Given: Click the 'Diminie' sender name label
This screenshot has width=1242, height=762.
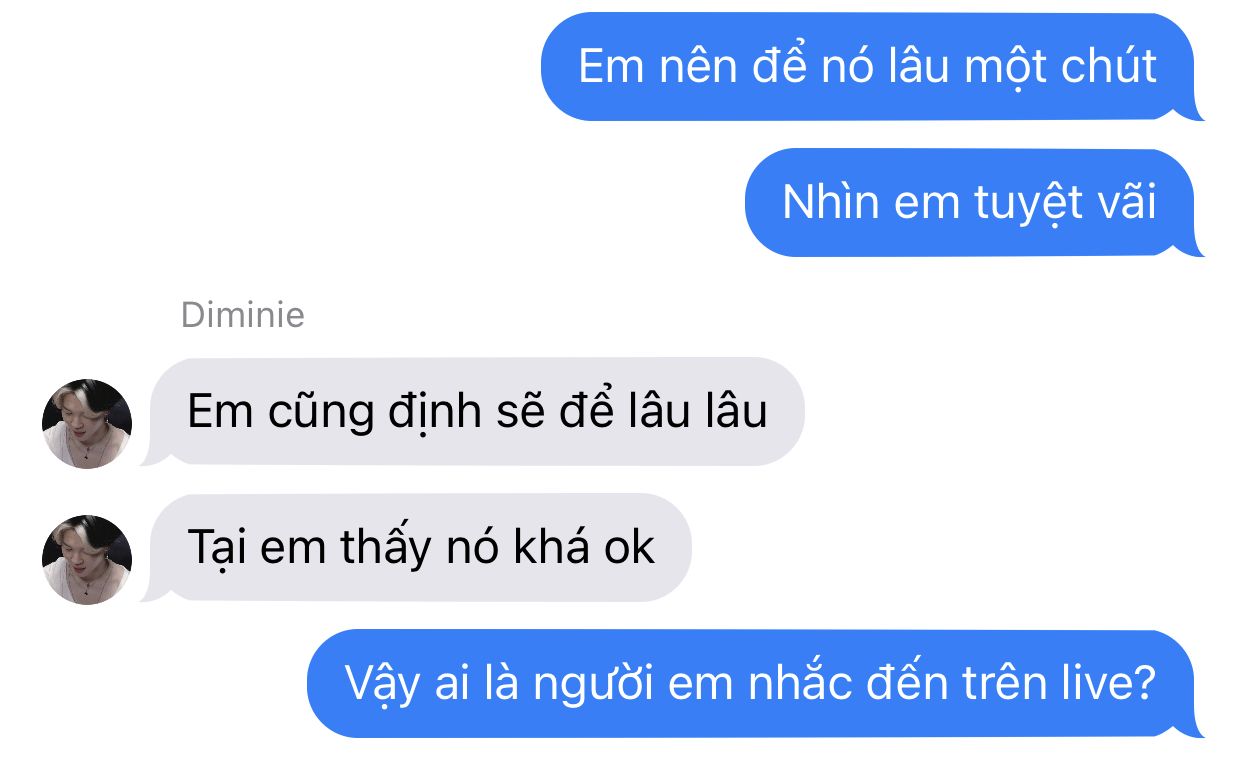Looking at the screenshot, I should tap(243, 315).
